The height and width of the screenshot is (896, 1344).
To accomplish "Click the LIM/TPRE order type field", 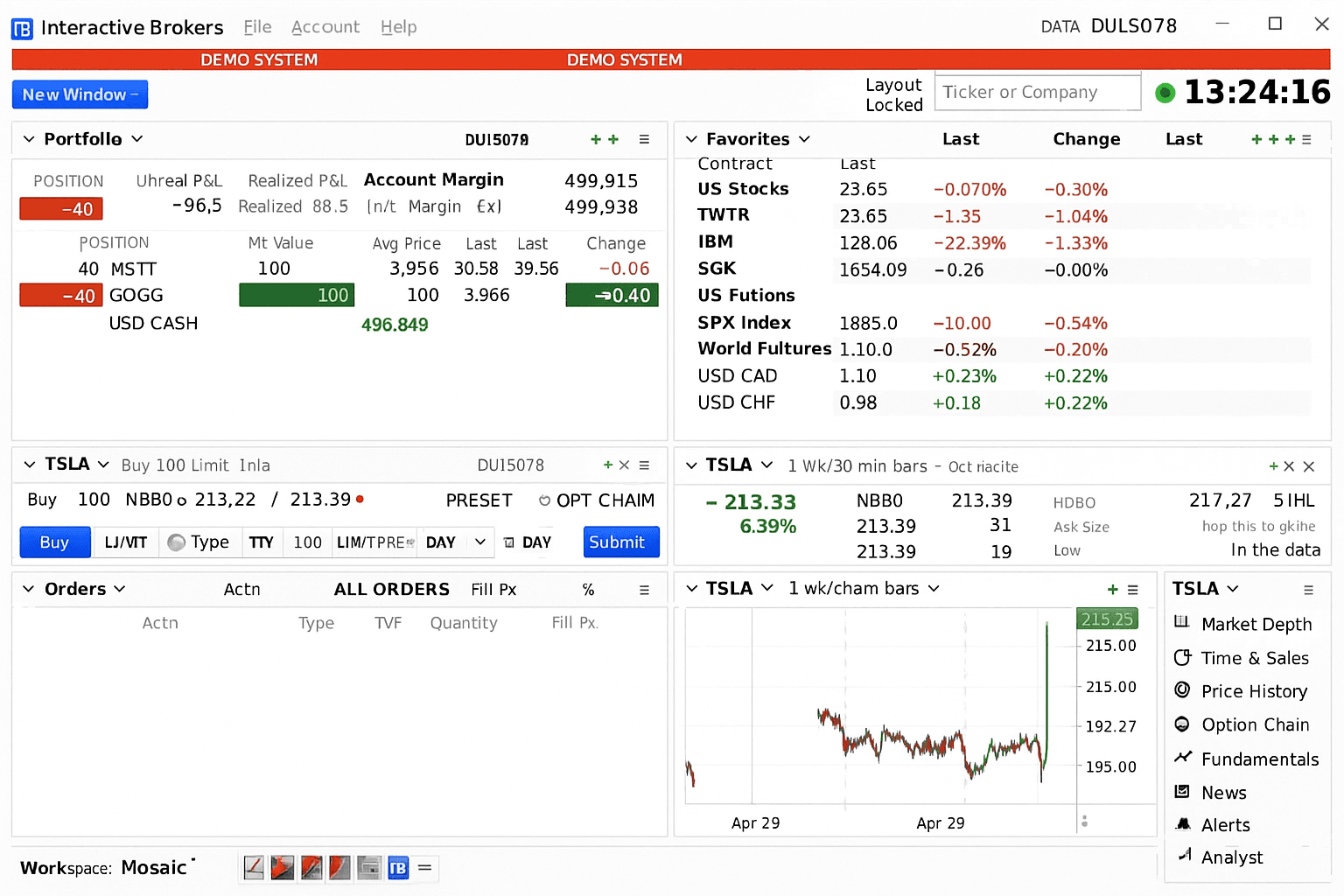I will 375,542.
